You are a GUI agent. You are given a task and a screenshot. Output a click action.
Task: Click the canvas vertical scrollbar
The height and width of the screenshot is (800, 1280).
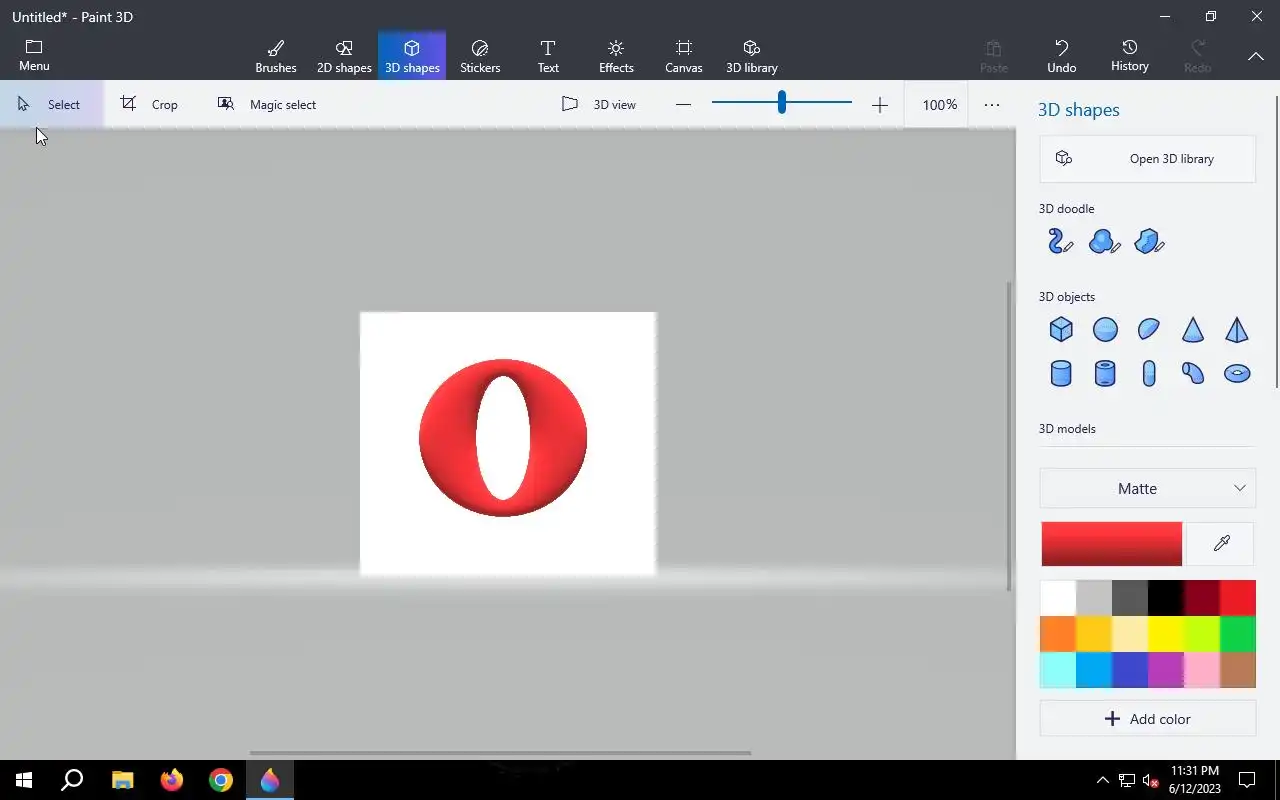1008,435
